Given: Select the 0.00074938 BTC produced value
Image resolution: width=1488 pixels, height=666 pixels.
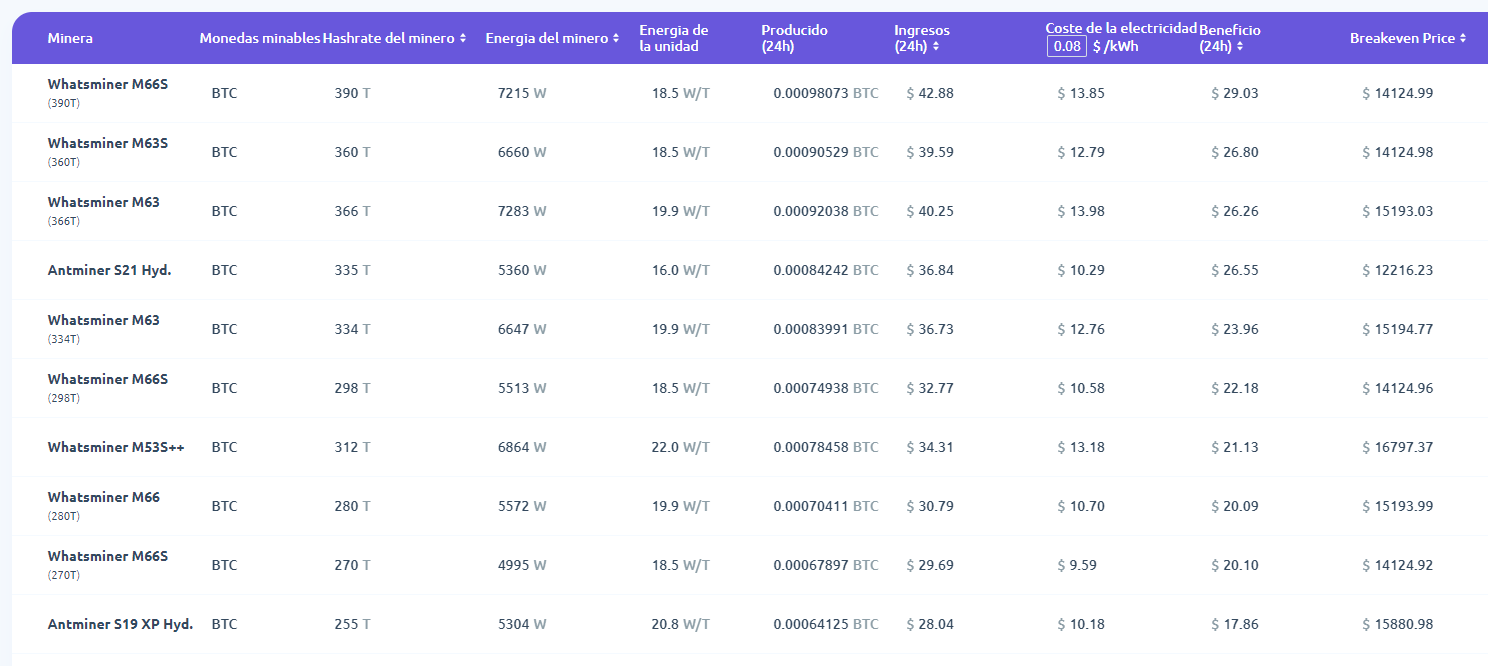Looking at the screenshot, I should (x=826, y=388).
